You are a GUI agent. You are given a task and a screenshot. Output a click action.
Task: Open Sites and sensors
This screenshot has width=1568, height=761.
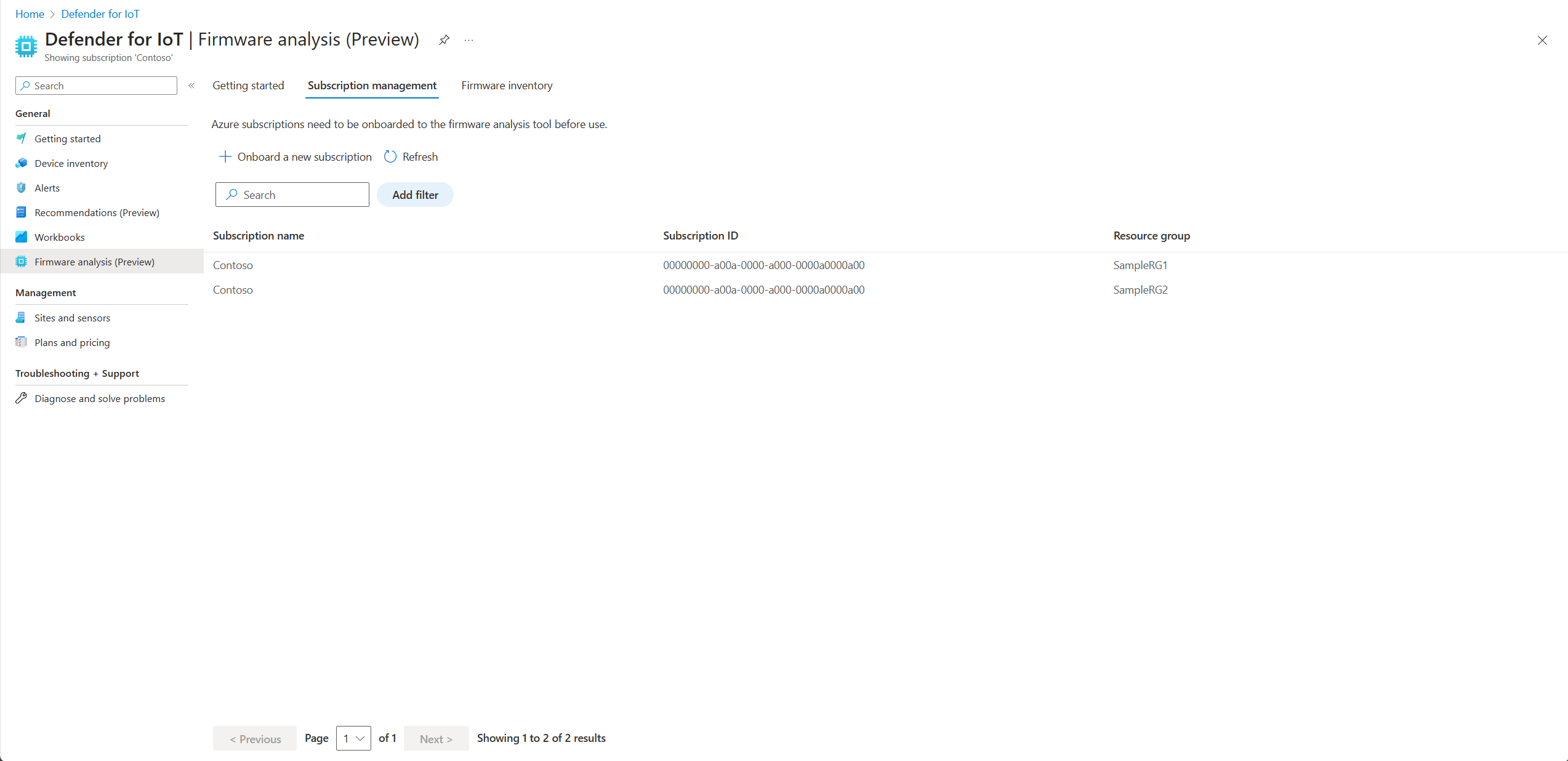[73, 318]
